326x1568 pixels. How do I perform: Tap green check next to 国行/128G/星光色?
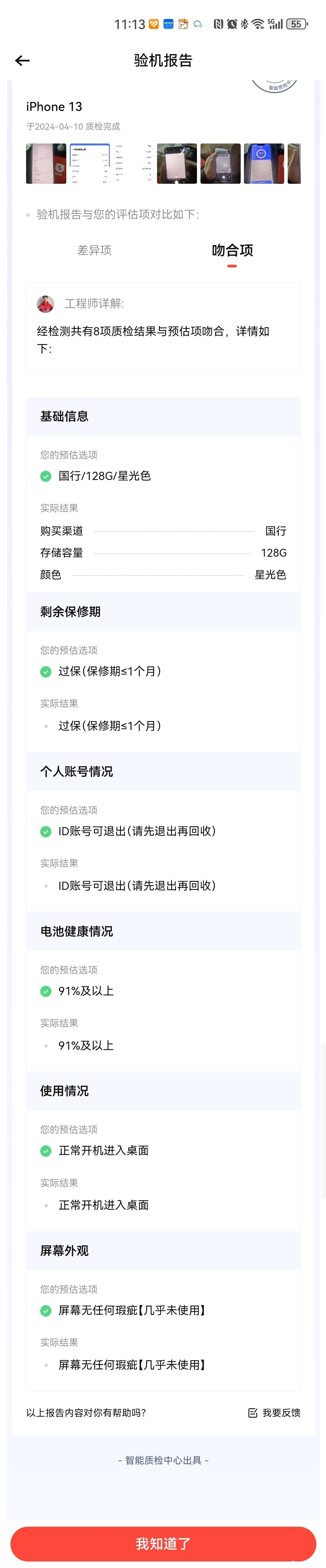coord(46,476)
